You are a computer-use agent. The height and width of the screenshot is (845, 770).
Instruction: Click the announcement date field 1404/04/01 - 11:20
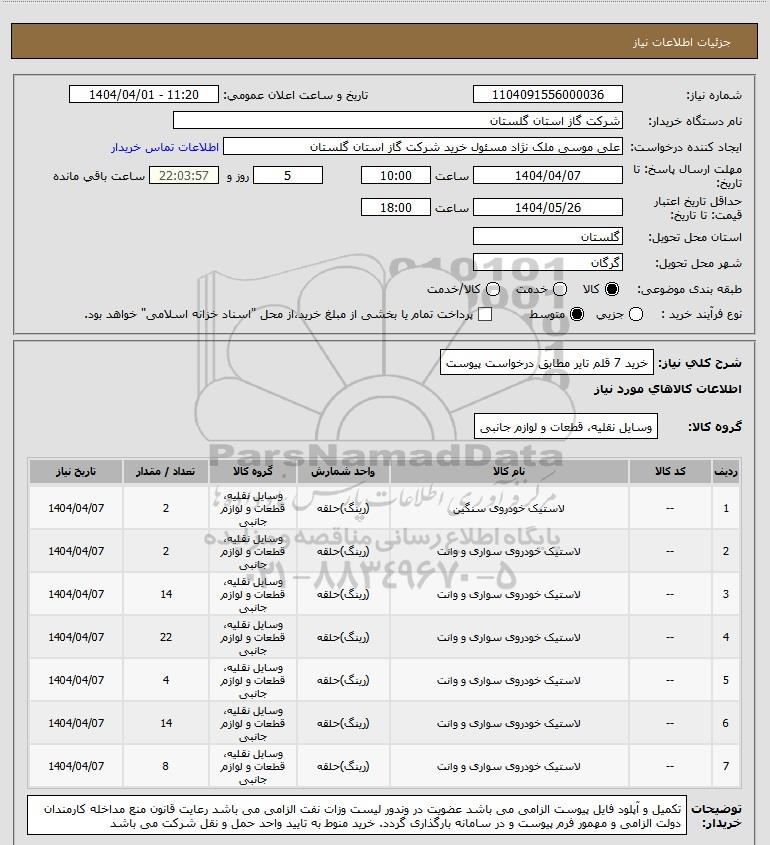pyautogui.click(x=144, y=94)
